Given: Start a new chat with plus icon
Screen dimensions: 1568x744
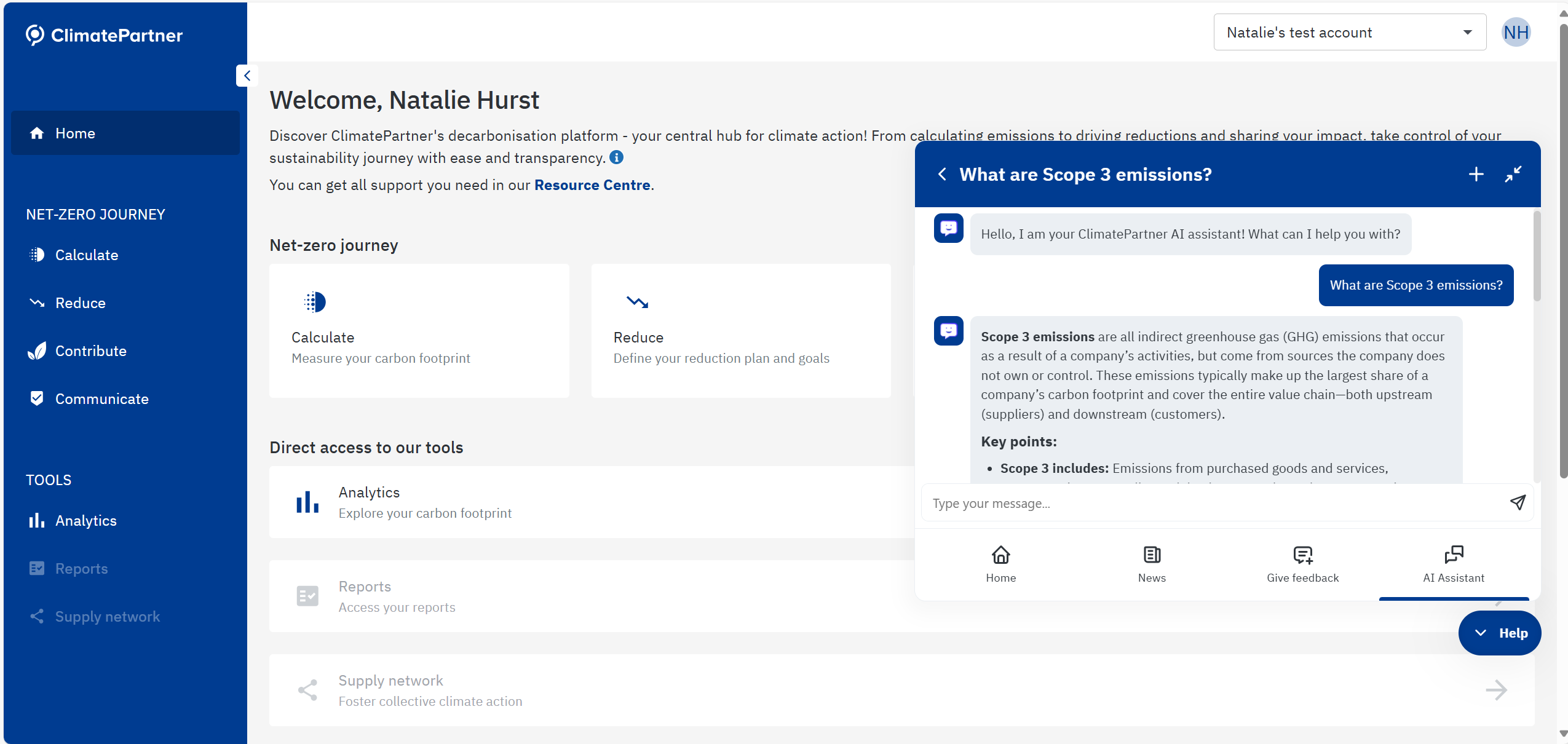Looking at the screenshot, I should [x=1476, y=175].
